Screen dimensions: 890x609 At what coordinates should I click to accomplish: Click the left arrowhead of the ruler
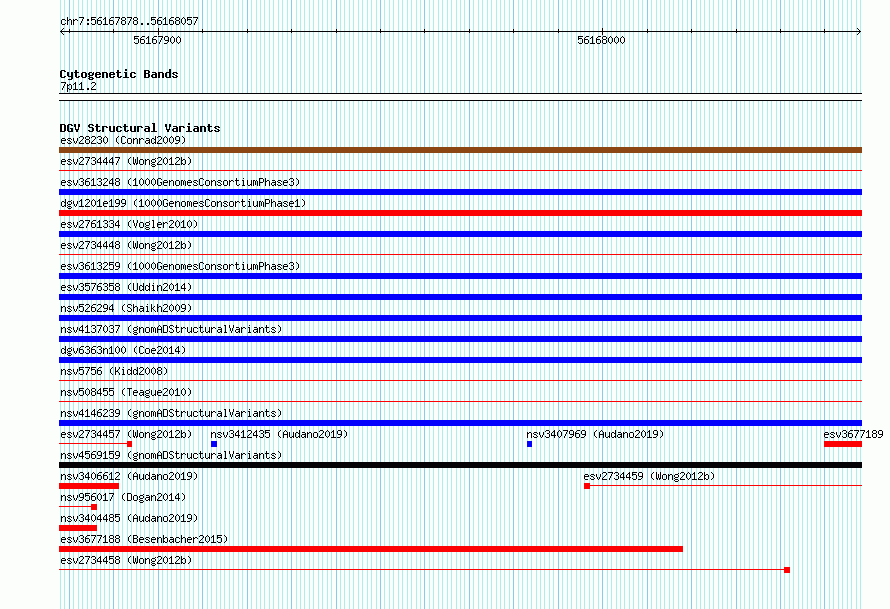62,32
